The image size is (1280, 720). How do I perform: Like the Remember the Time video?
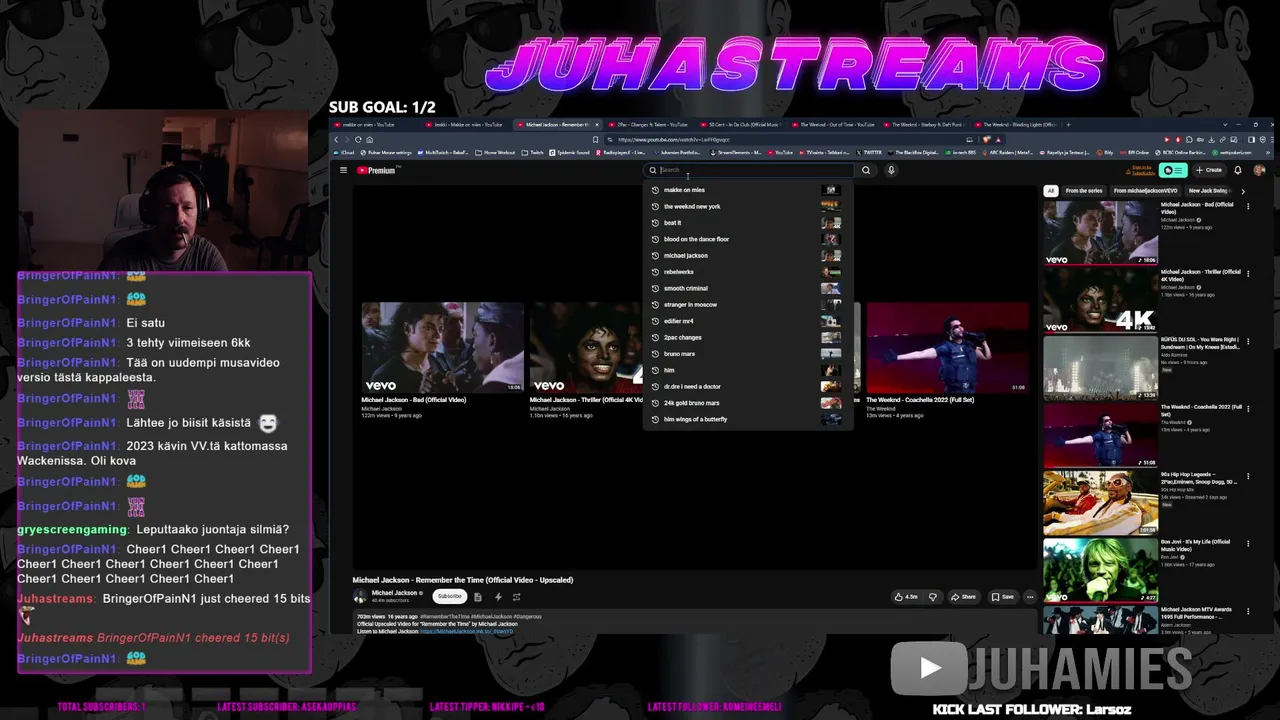pos(907,597)
